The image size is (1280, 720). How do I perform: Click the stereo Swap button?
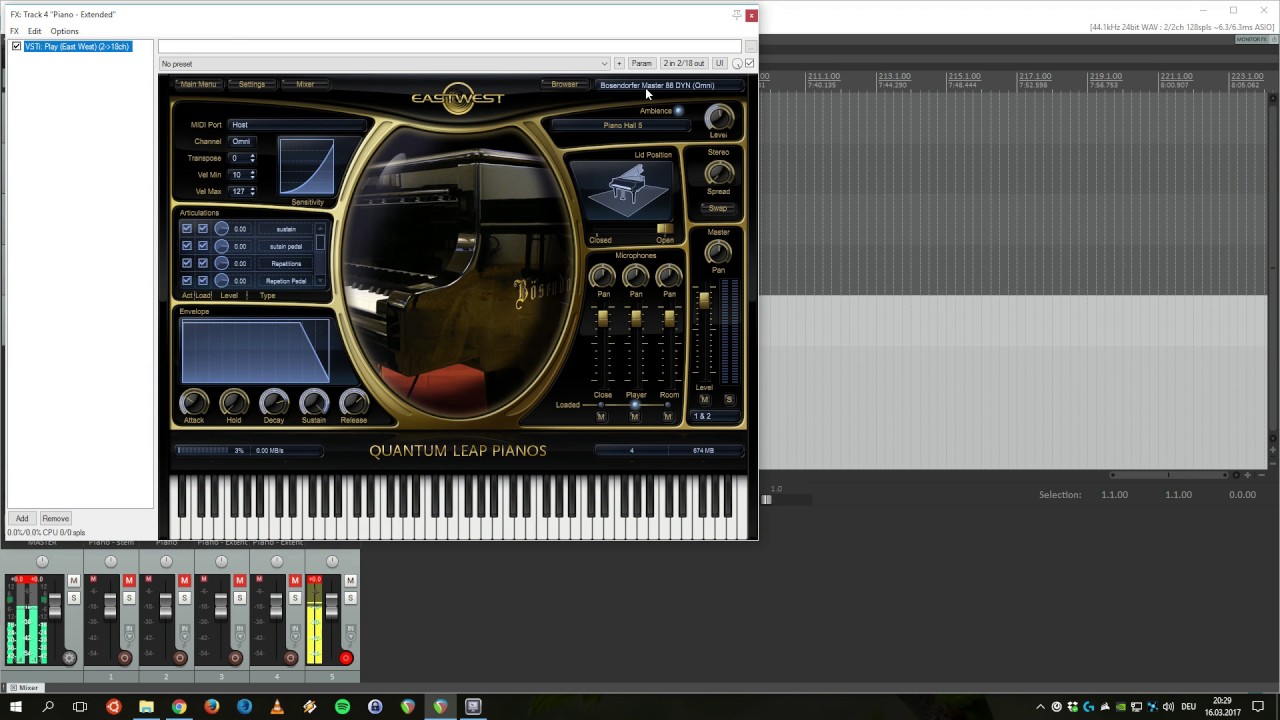point(718,208)
